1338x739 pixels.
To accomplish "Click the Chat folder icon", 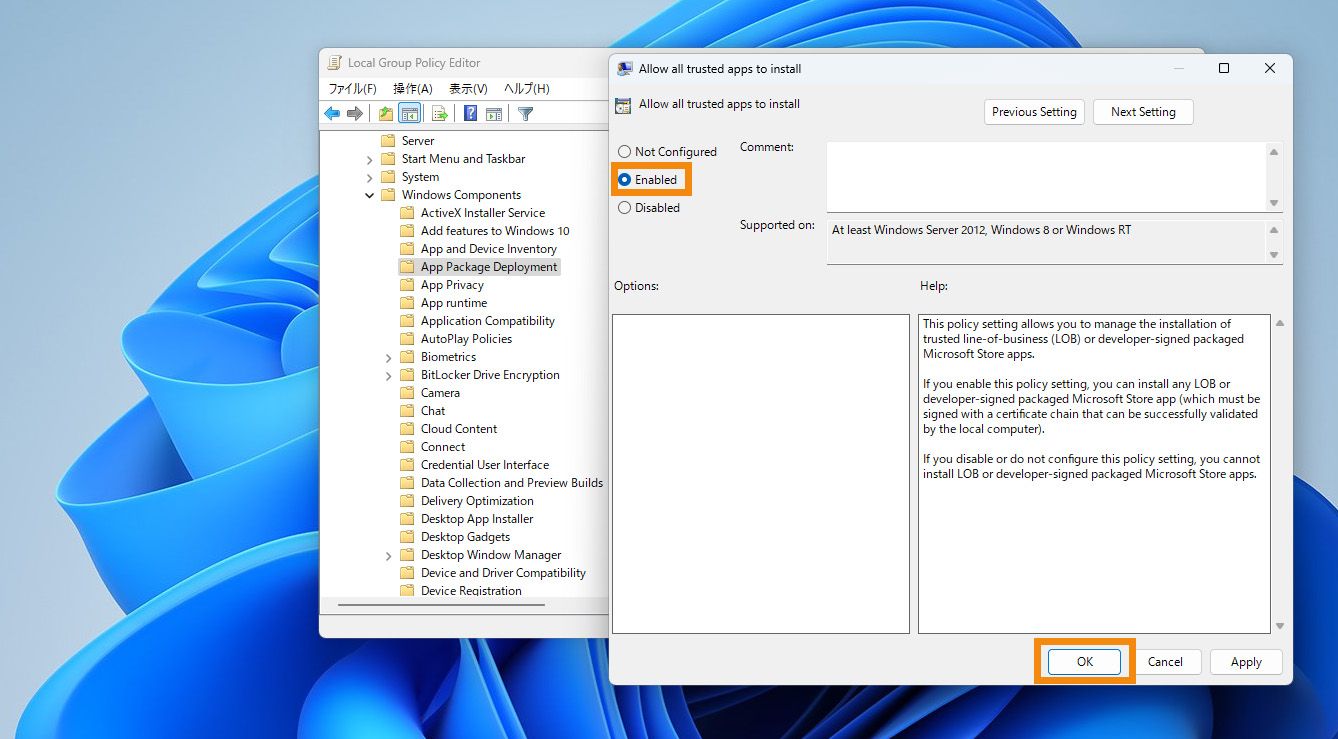I will (407, 411).
